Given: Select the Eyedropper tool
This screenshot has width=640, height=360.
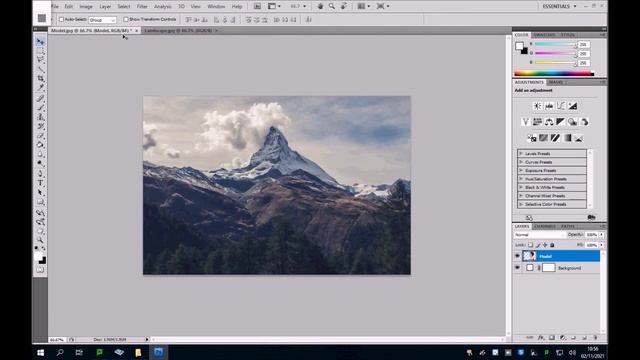Looking at the screenshot, I should pos(40,87).
